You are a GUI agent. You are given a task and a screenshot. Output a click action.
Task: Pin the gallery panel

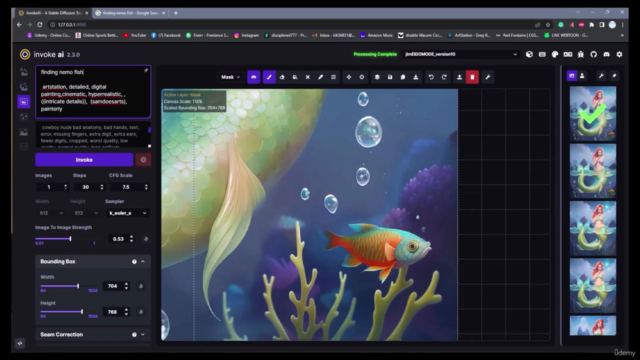coord(614,76)
